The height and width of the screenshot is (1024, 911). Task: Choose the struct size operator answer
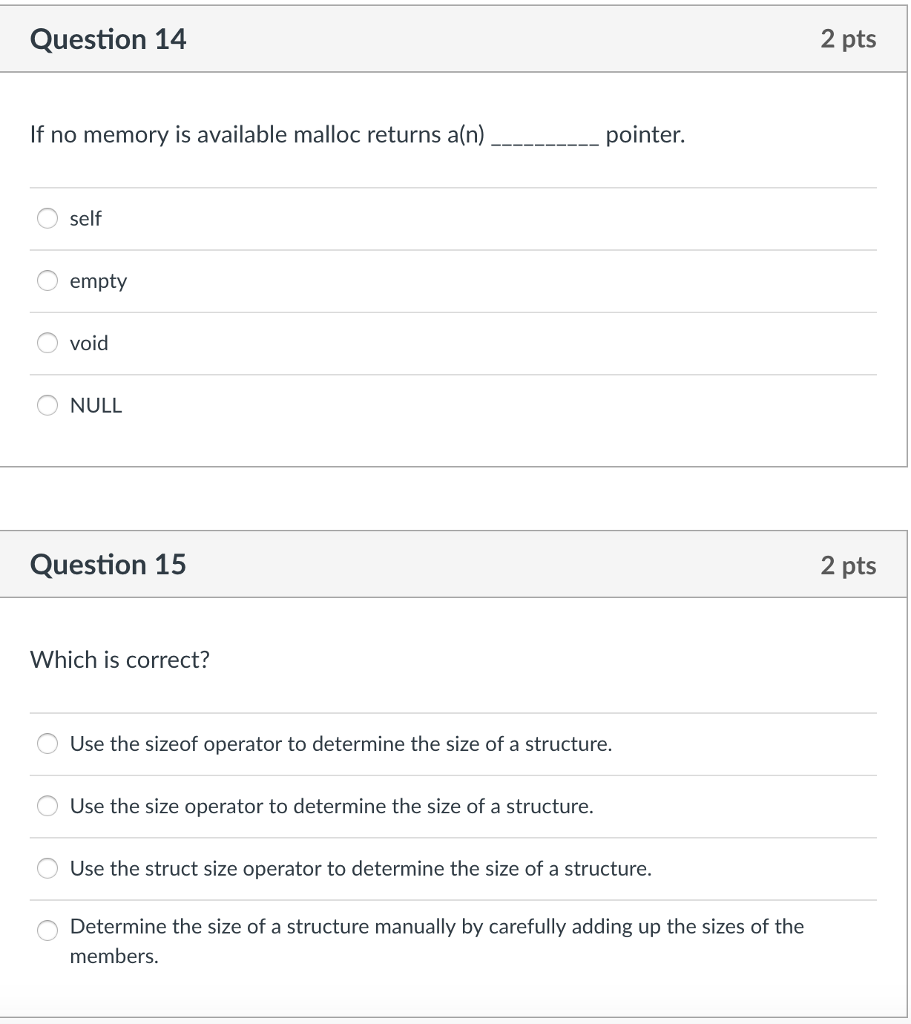(46, 868)
